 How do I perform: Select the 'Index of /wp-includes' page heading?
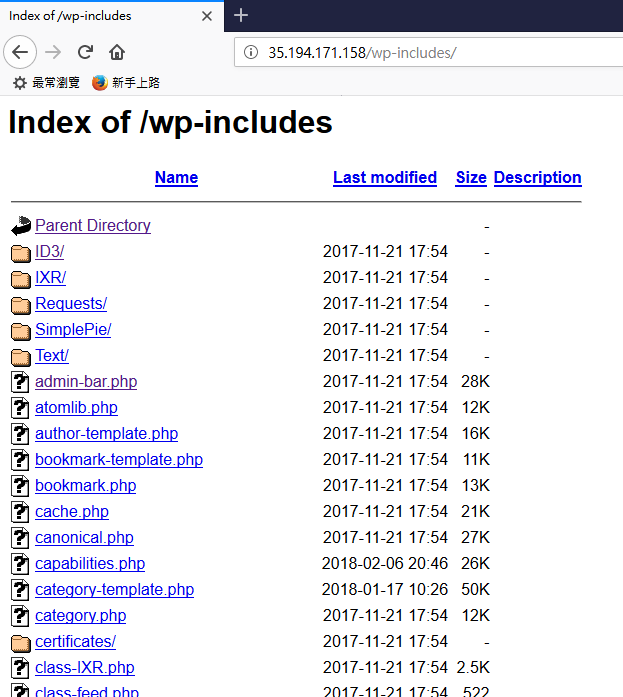pyautogui.click(x=170, y=122)
